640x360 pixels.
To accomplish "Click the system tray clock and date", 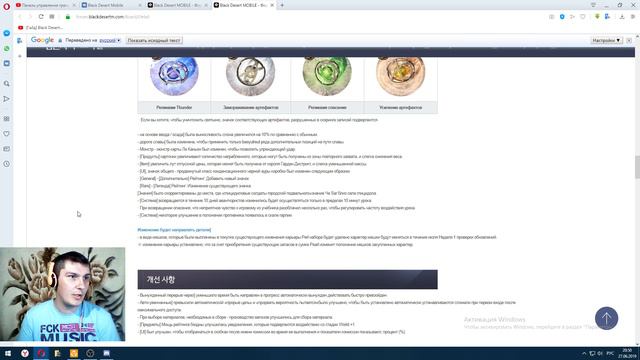I will (x=627, y=353).
